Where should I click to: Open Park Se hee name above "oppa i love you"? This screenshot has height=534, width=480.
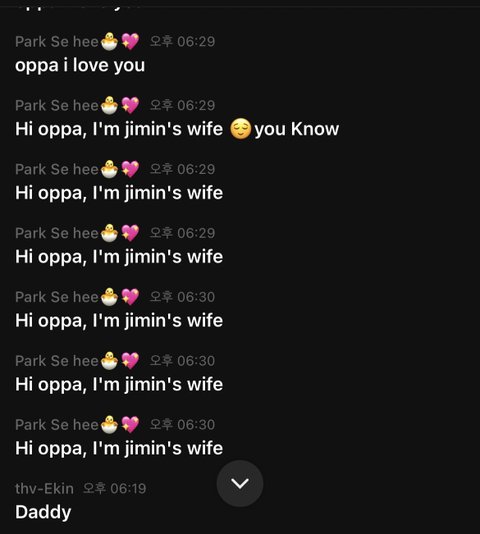pyautogui.click(x=57, y=42)
